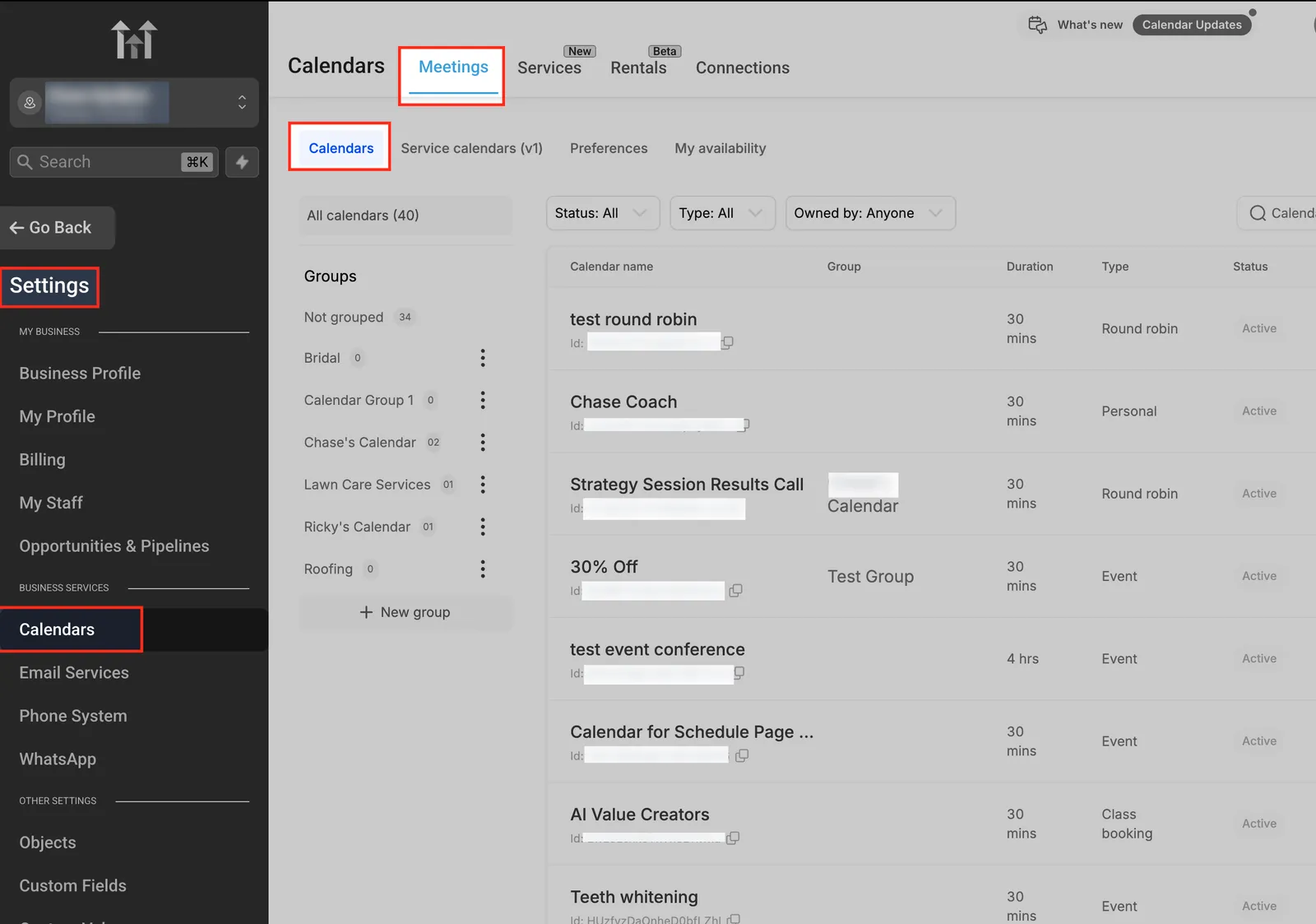Open My Staff settings
This screenshot has height=924, width=1316.
click(51, 503)
